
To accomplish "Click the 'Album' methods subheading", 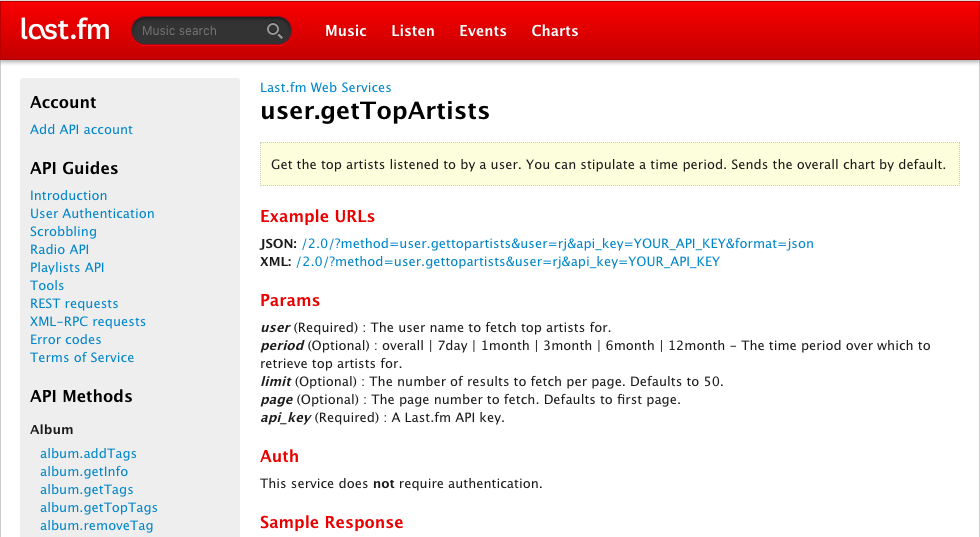I will 51,429.
